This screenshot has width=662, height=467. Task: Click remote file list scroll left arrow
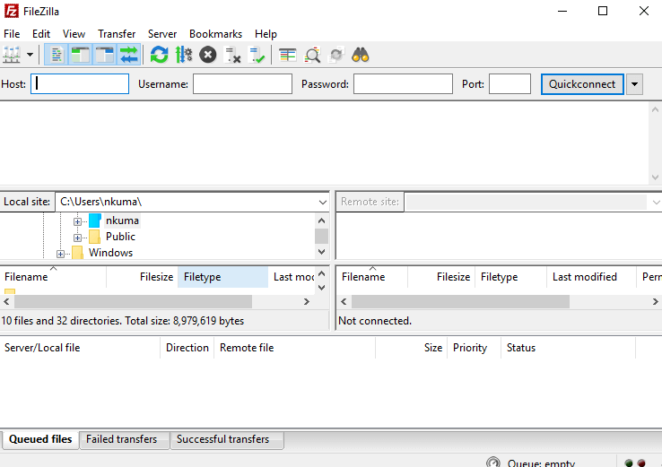(x=344, y=301)
